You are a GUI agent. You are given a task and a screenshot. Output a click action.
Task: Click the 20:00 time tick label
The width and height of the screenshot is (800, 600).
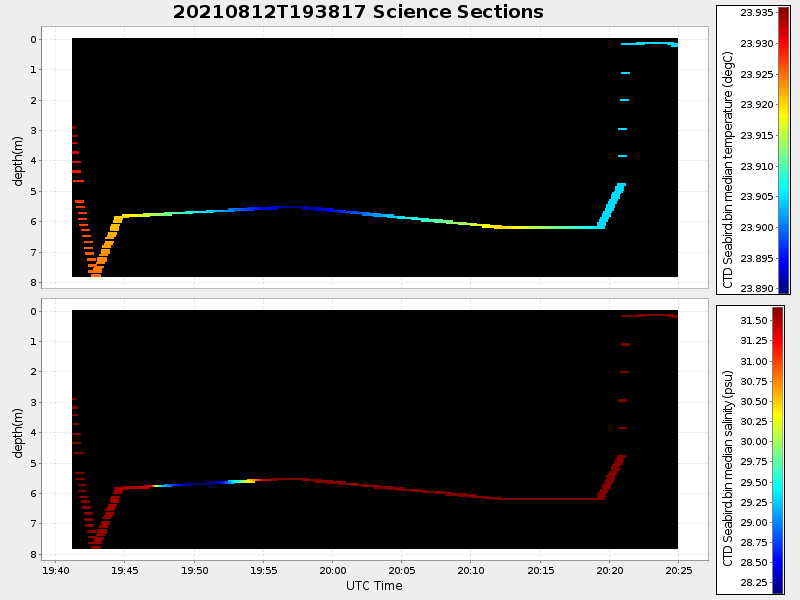pyautogui.click(x=333, y=570)
